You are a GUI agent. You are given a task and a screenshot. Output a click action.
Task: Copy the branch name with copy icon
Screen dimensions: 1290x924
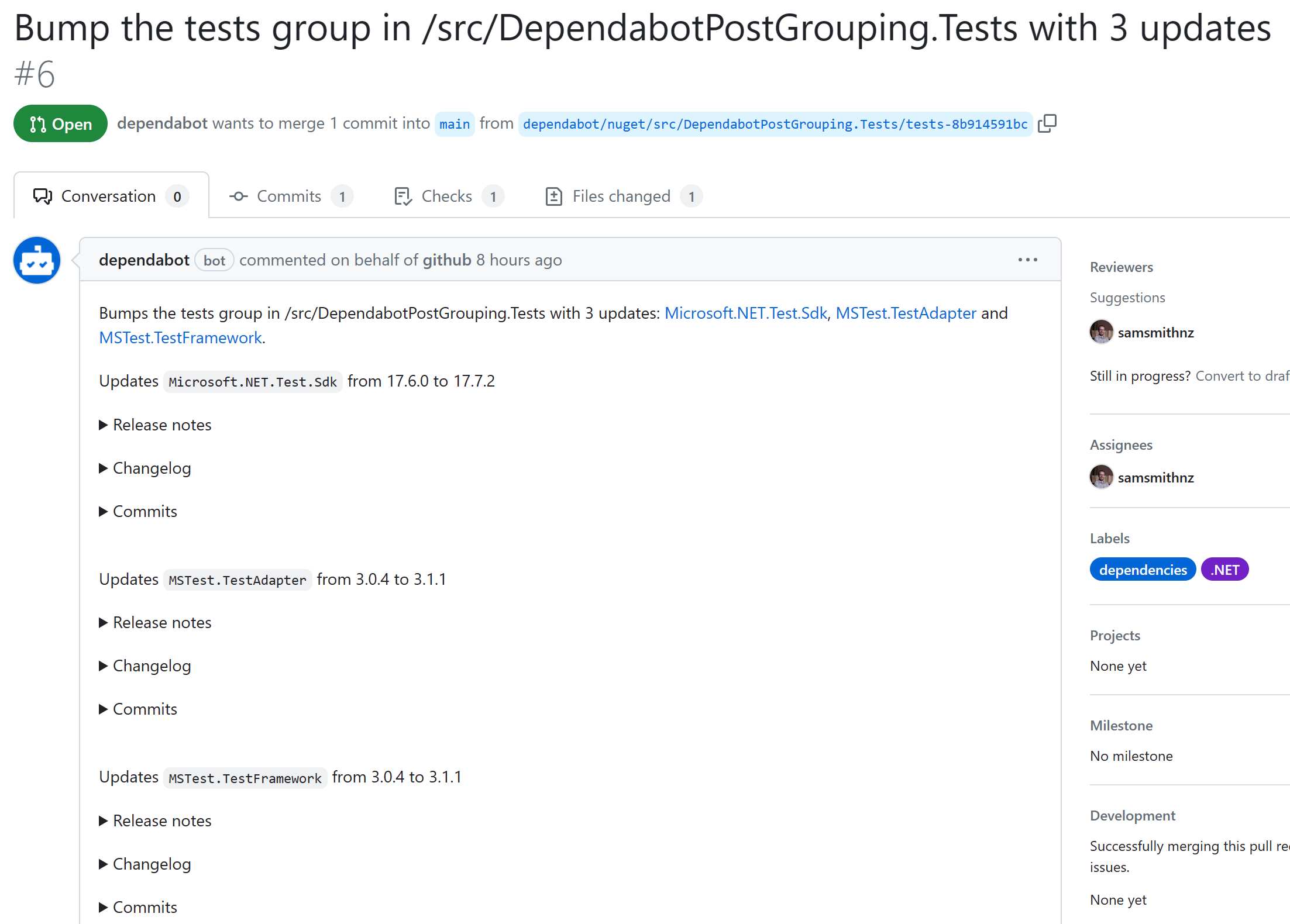pos(1047,123)
